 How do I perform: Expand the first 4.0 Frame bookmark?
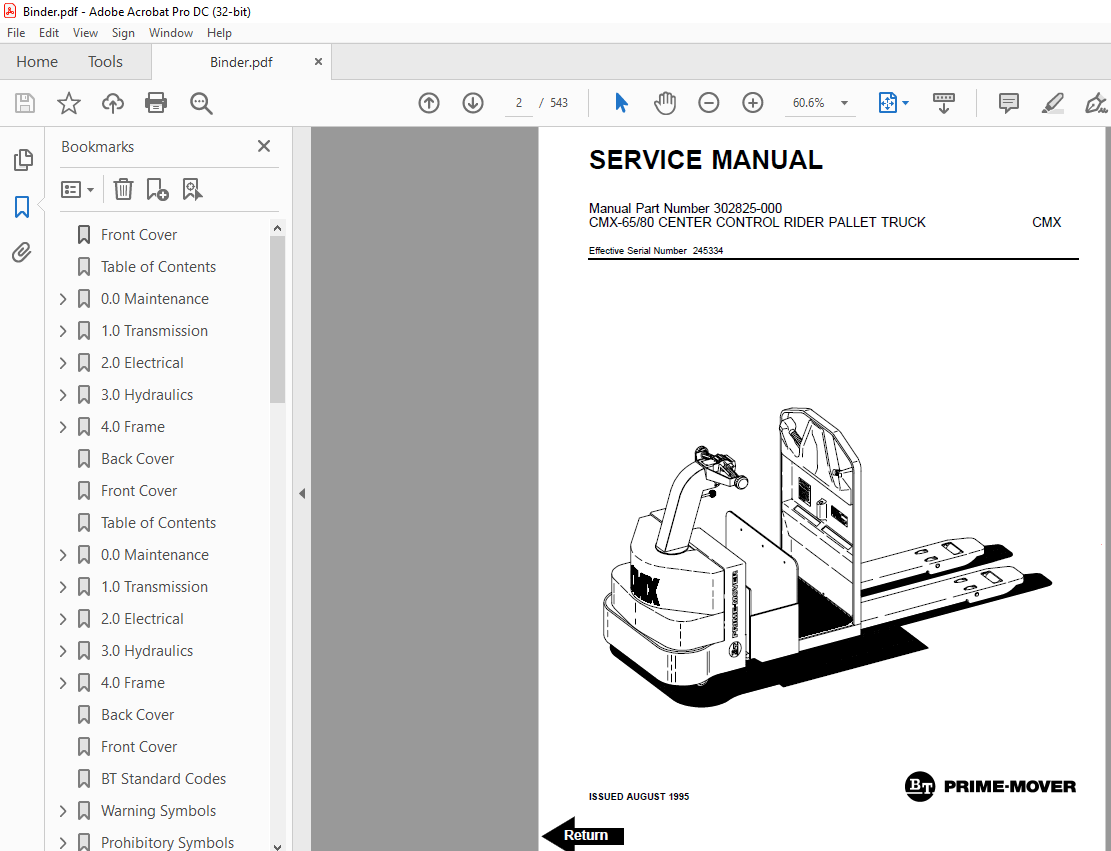pos(63,427)
